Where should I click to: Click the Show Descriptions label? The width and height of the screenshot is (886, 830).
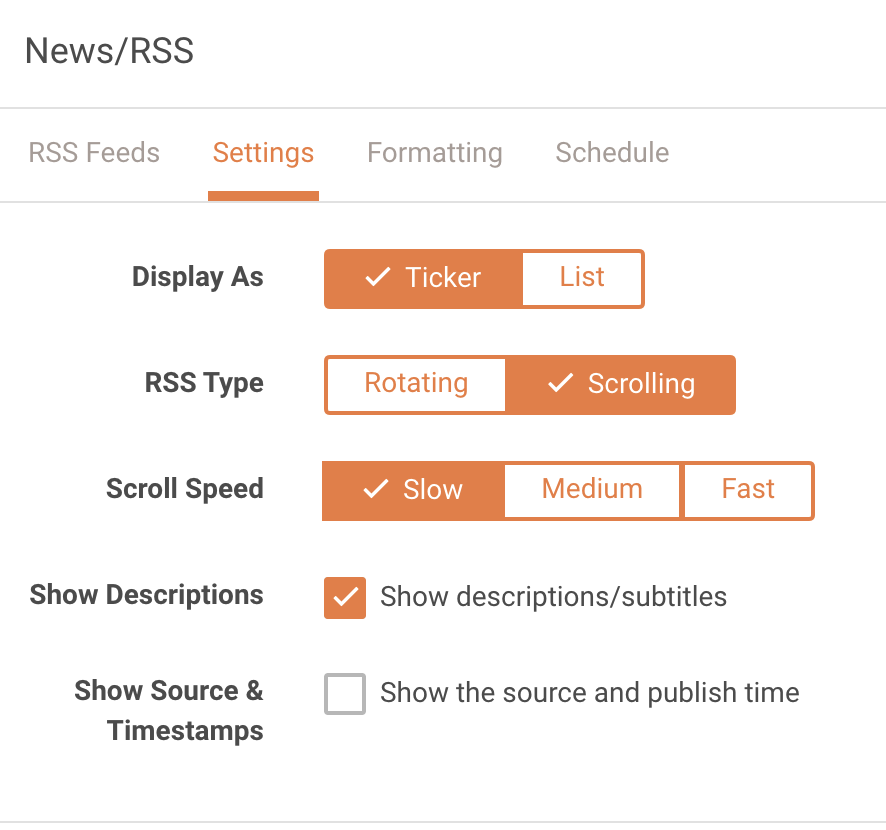click(x=146, y=595)
